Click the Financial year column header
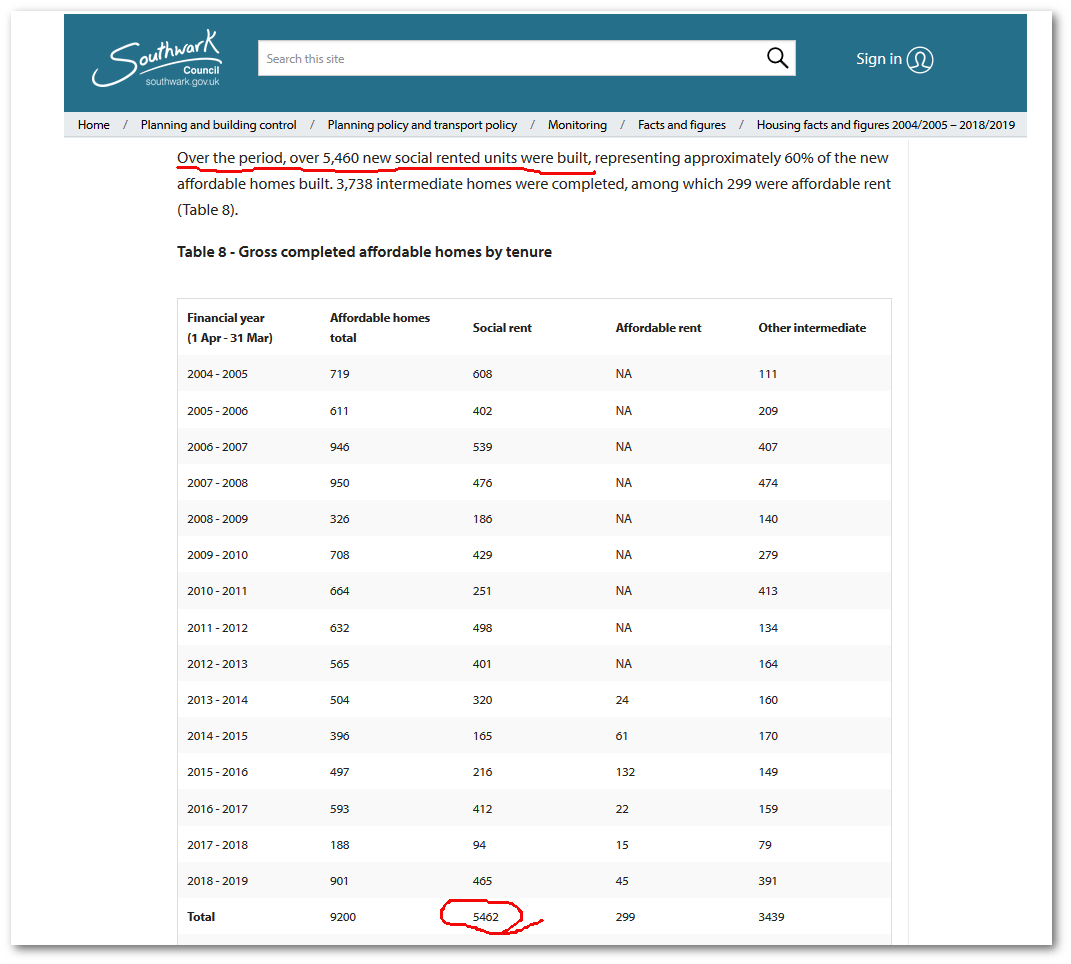 pos(230,328)
